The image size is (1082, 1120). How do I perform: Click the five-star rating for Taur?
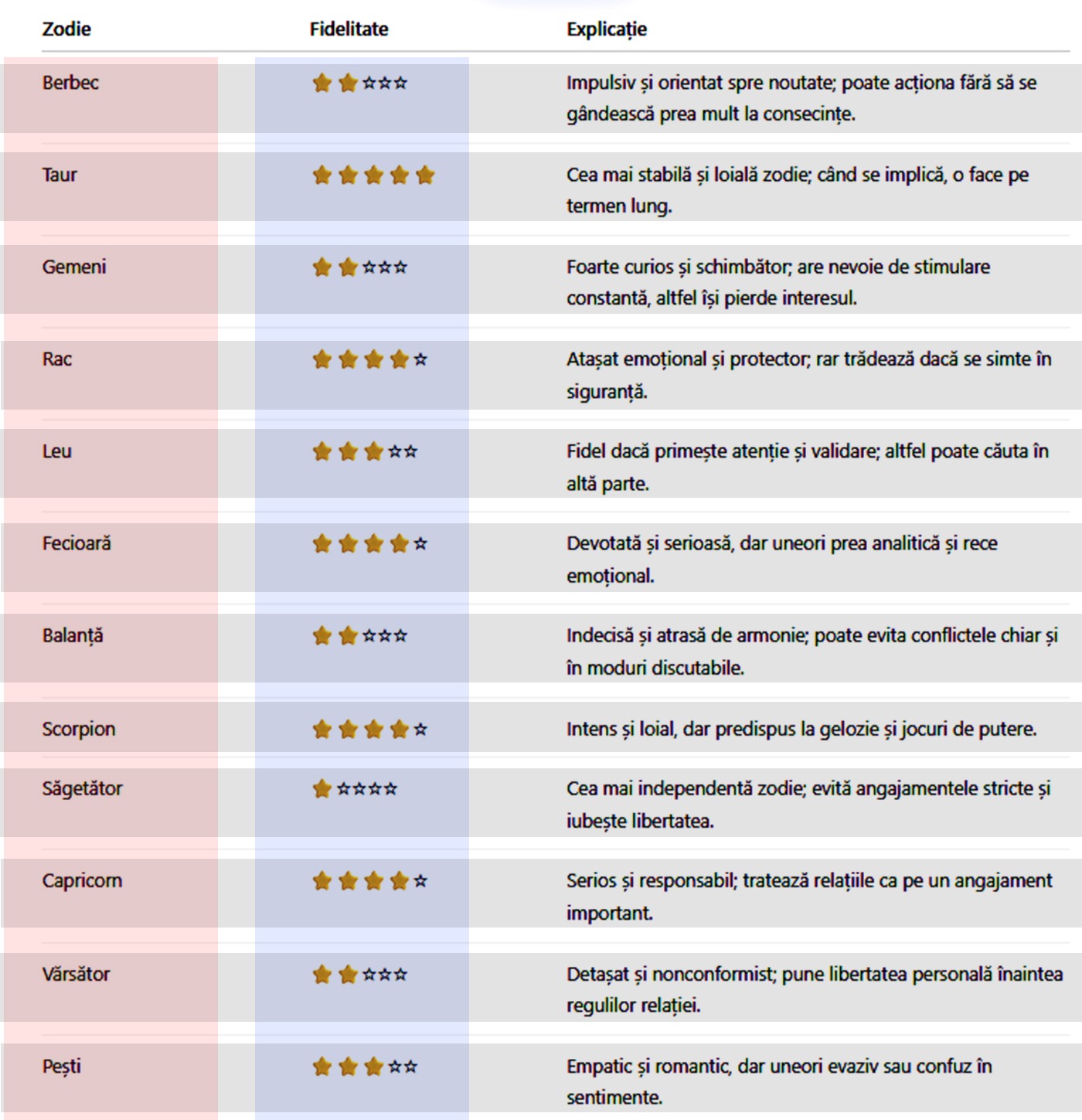373,175
